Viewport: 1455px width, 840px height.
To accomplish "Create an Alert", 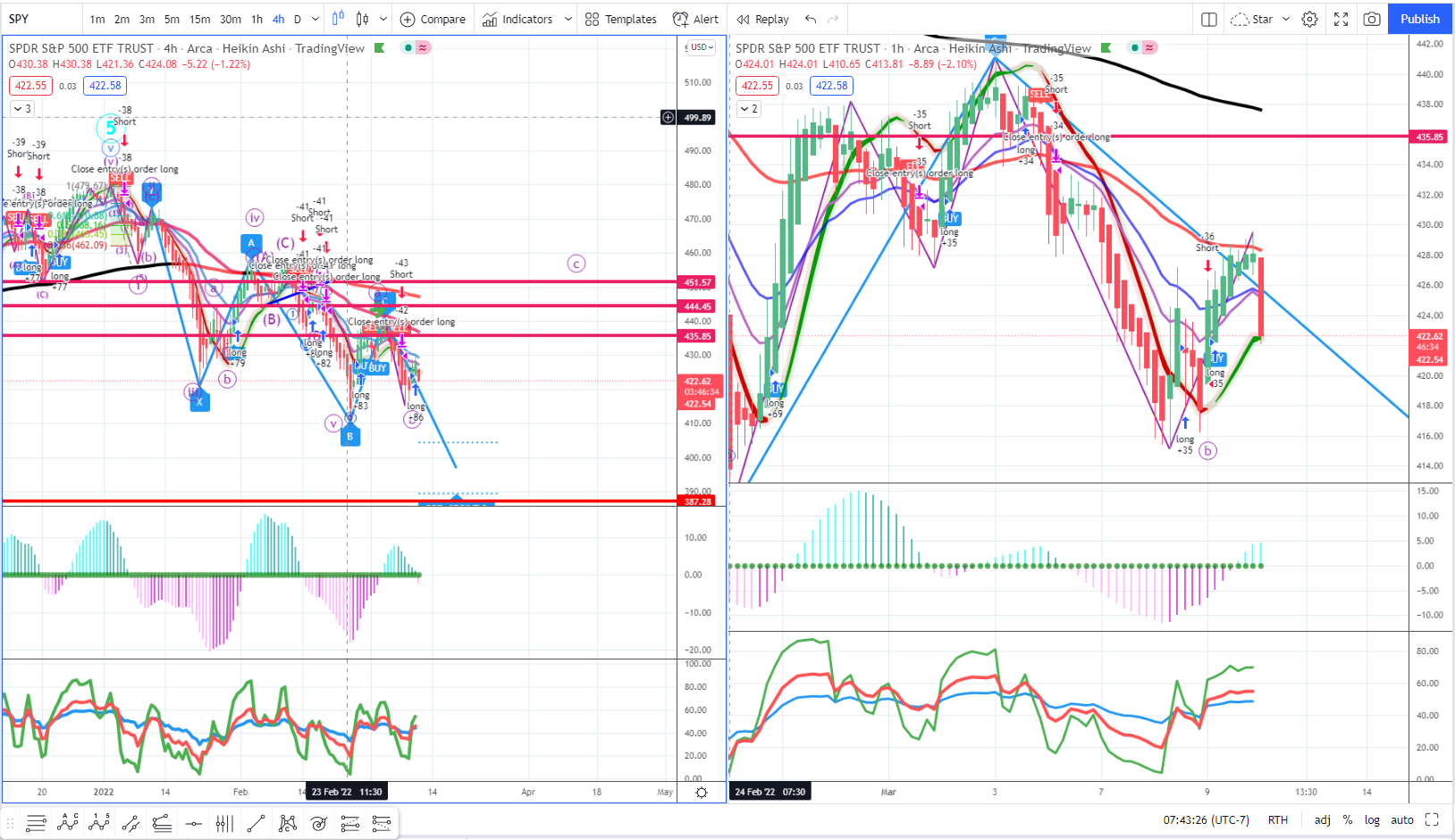I will [696, 19].
